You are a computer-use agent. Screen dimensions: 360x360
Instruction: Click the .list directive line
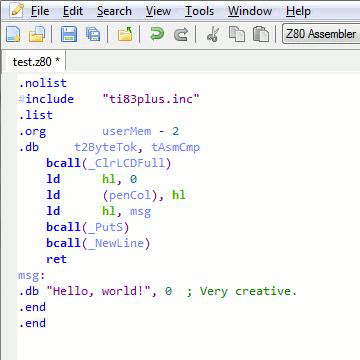36,115
